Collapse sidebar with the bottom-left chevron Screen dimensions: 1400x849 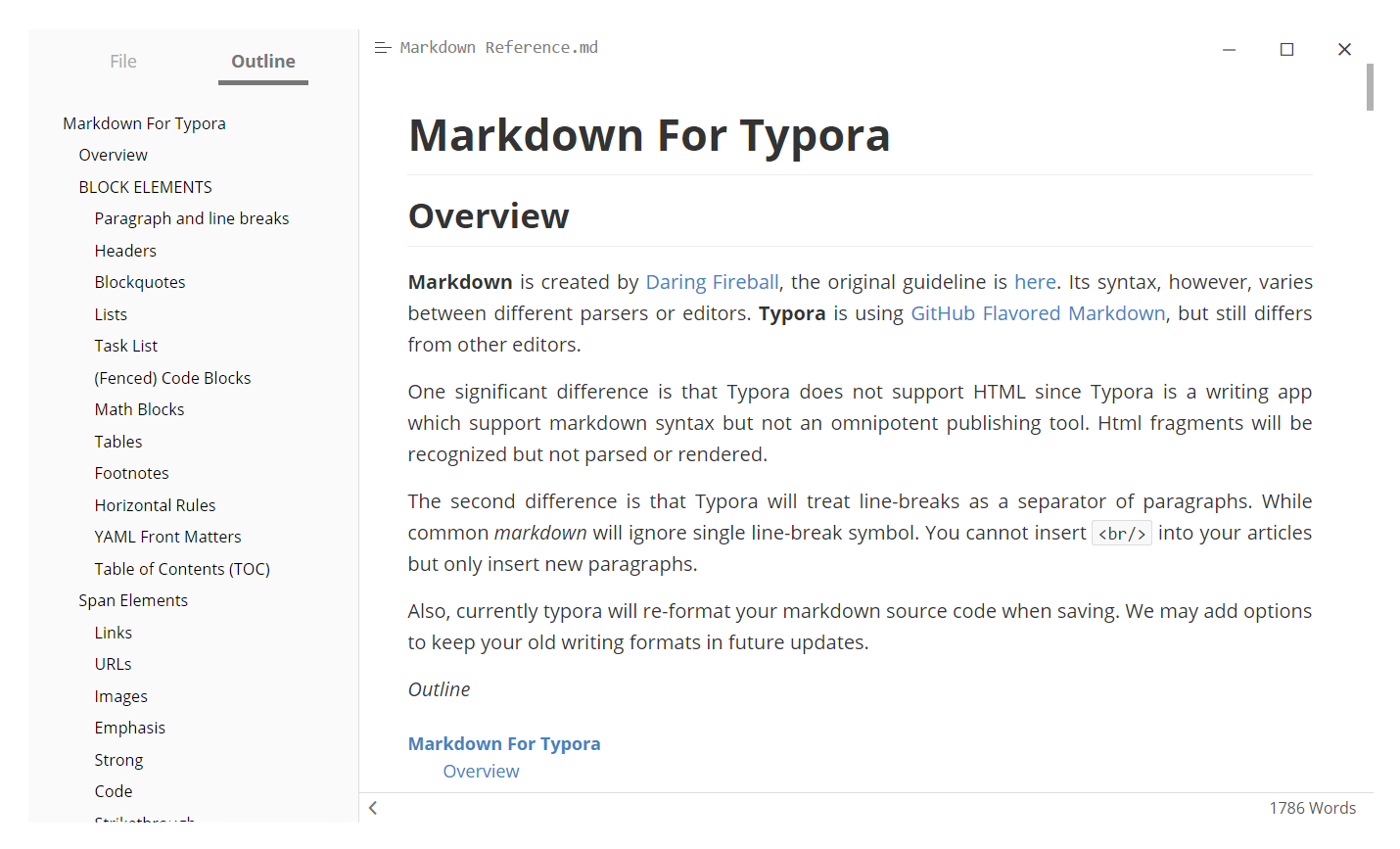tap(373, 808)
